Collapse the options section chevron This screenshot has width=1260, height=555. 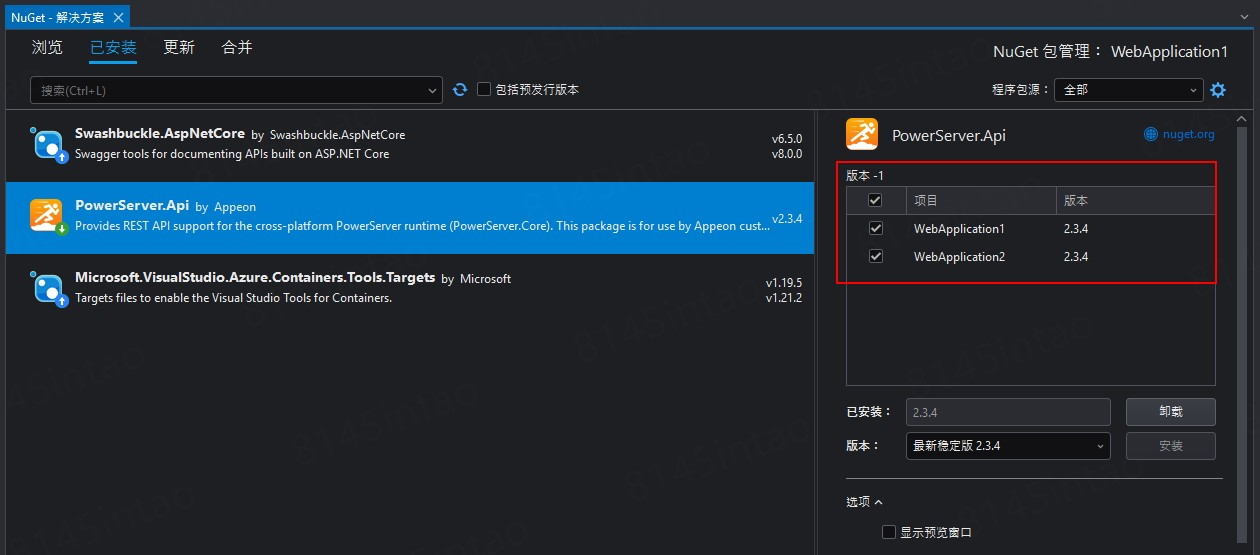(x=879, y=502)
